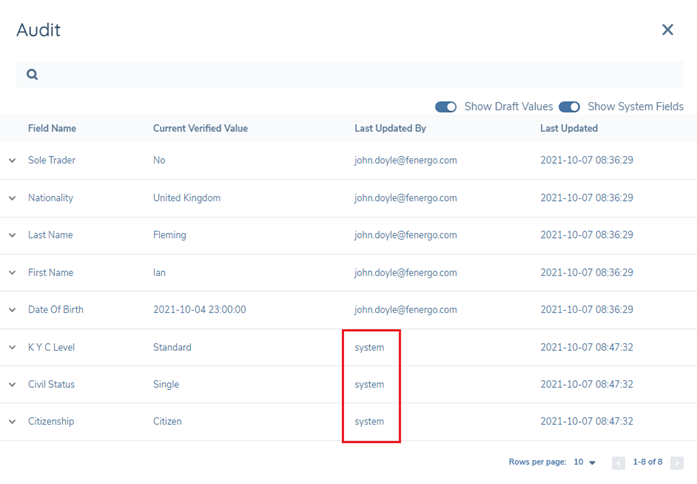Toggle Show System Fields switch
This screenshot has height=484, width=697.
(x=570, y=107)
